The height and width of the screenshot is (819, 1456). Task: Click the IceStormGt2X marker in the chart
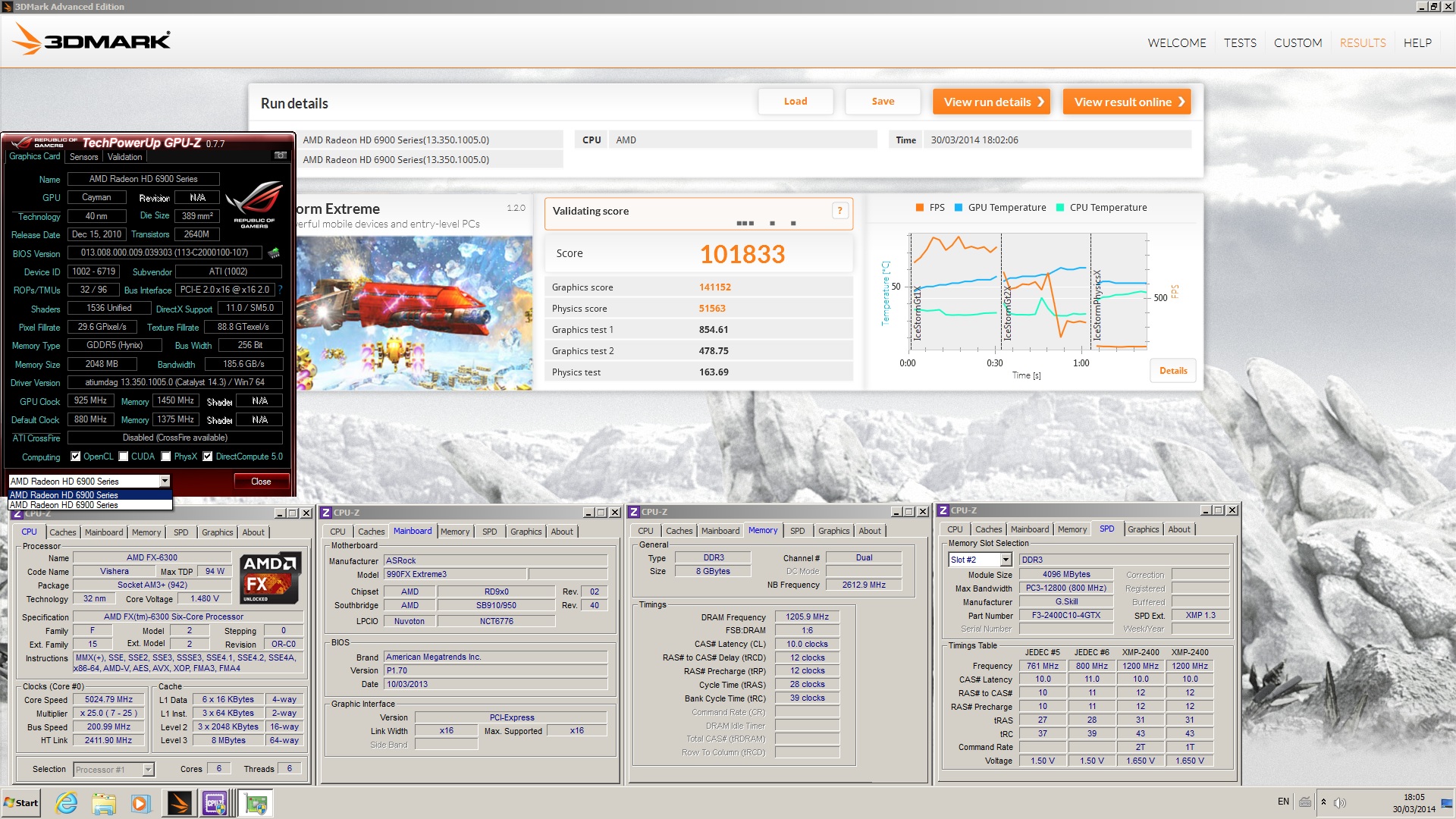click(x=1008, y=313)
